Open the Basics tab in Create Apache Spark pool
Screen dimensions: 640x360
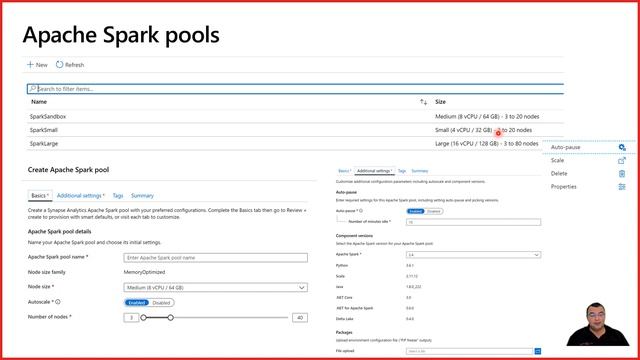(x=40, y=196)
